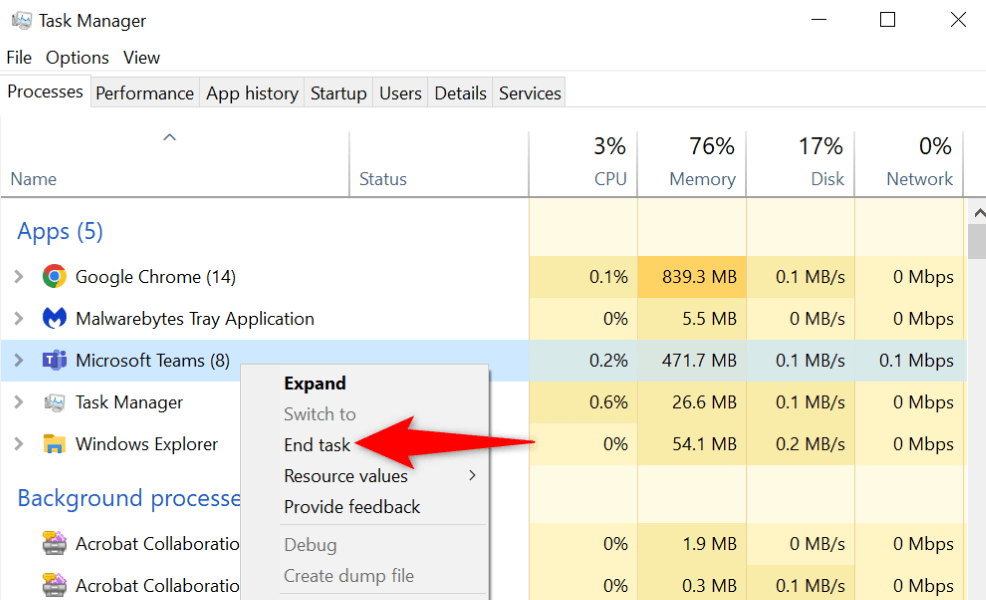Expand the Windows Explorer process group
This screenshot has width=986, height=600.
click(19, 444)
